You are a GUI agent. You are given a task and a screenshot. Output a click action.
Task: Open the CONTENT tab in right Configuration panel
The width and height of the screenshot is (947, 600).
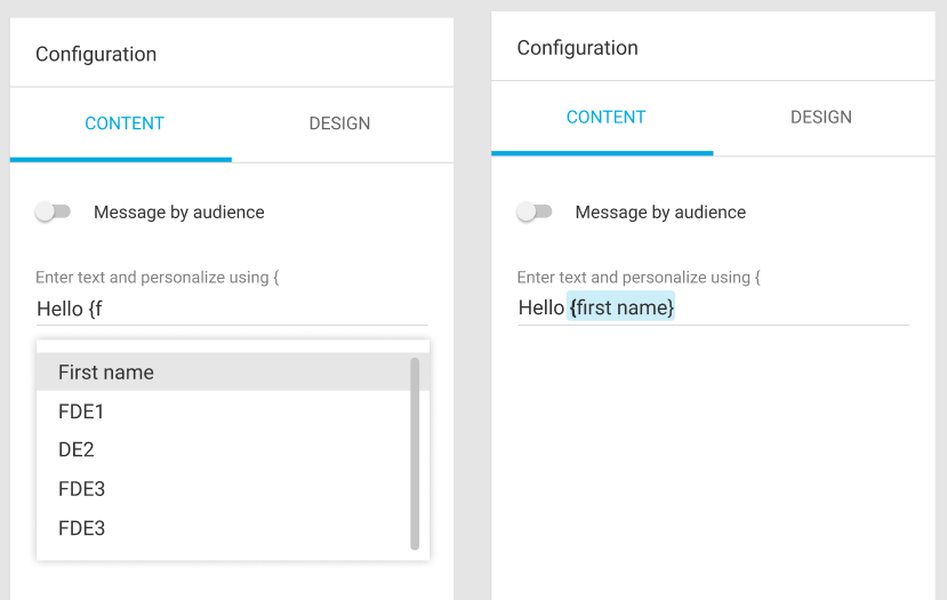coord(602,117)
